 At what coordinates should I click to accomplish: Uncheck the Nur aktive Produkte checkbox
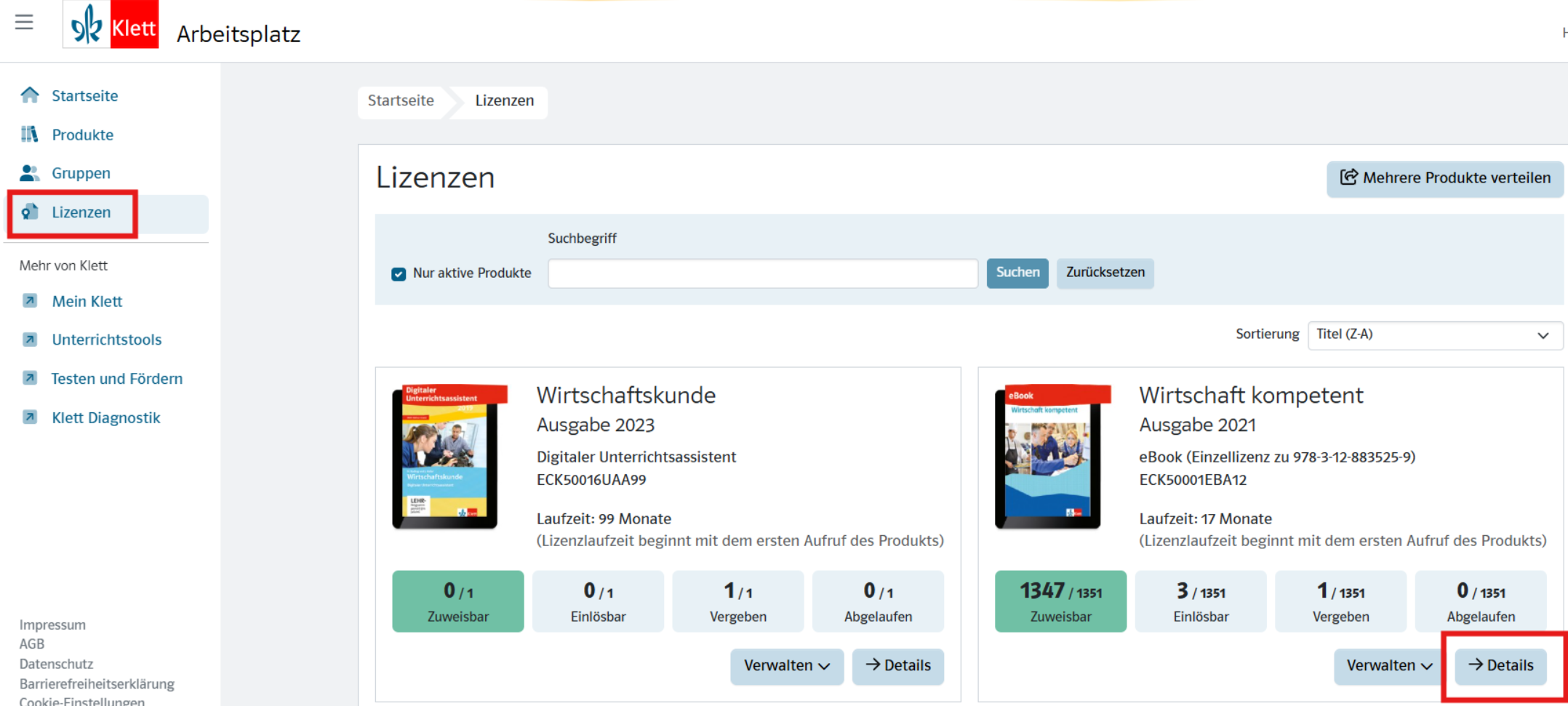coord(399,274)
